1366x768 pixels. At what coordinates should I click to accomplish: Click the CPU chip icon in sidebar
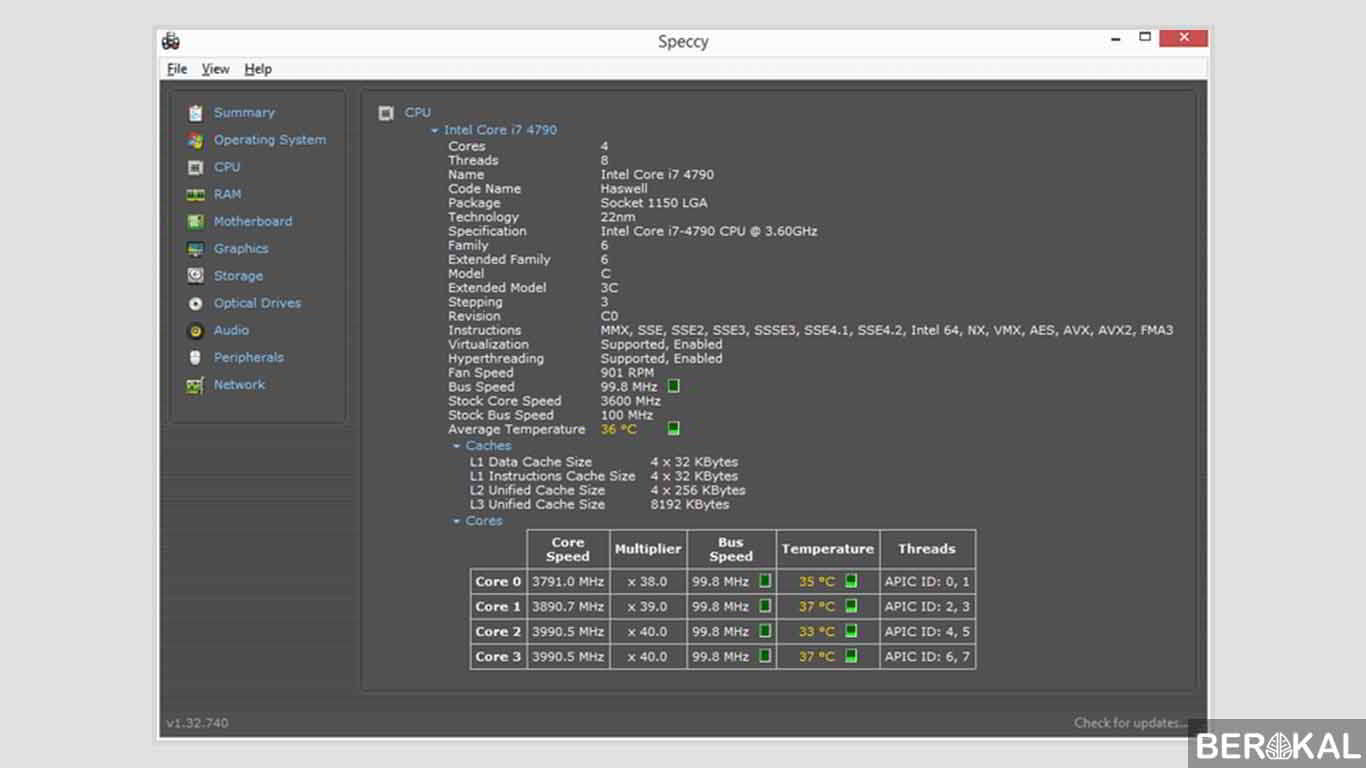(195, 167)
